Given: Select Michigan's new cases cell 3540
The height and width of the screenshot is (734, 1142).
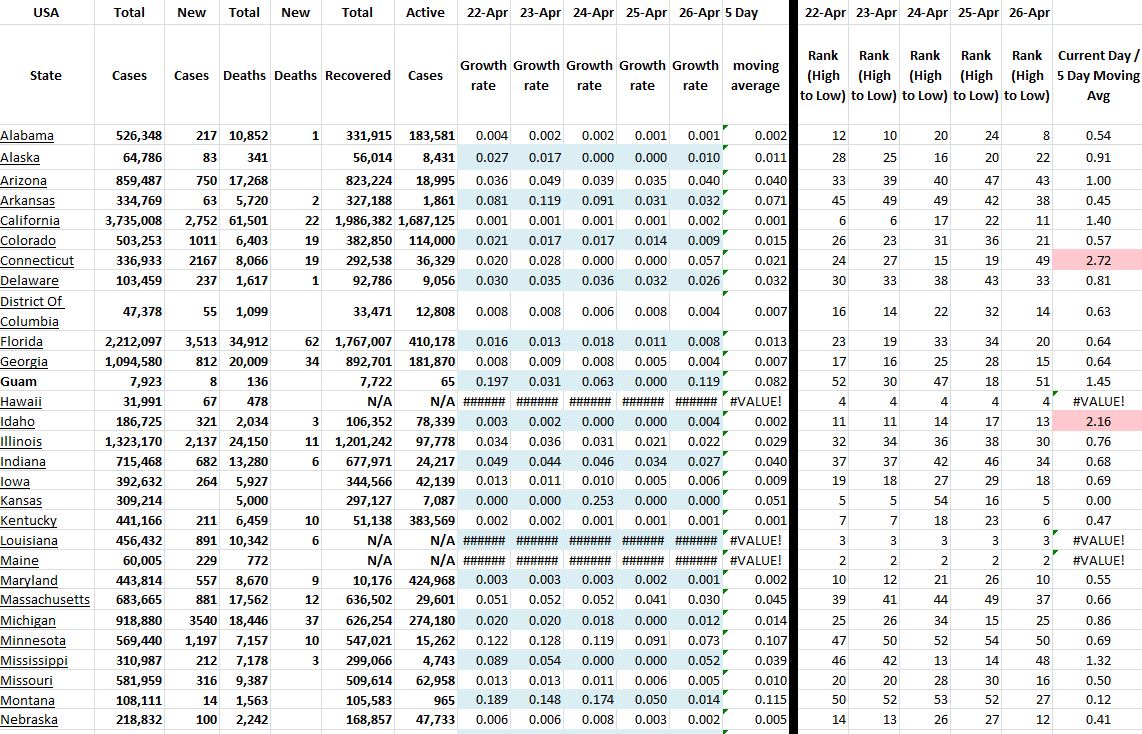Looking at the screenshot, I should point(188,621).
